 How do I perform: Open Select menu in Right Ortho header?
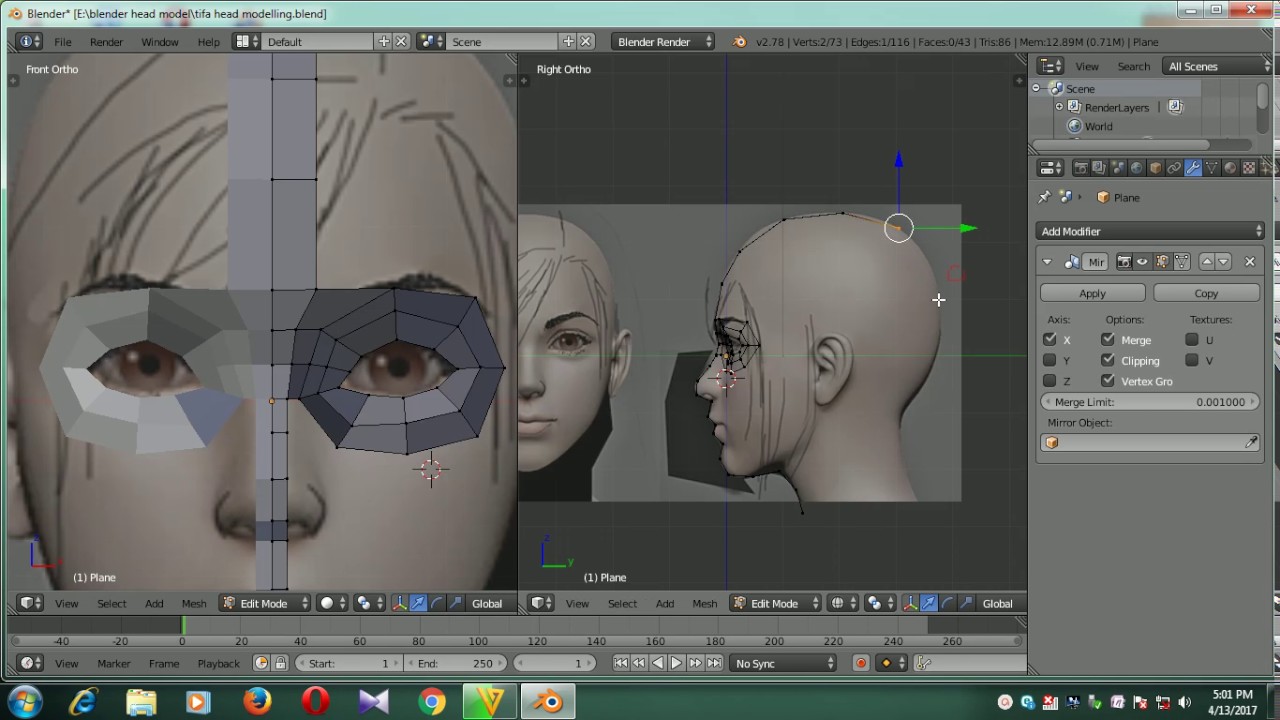point(622,603)
